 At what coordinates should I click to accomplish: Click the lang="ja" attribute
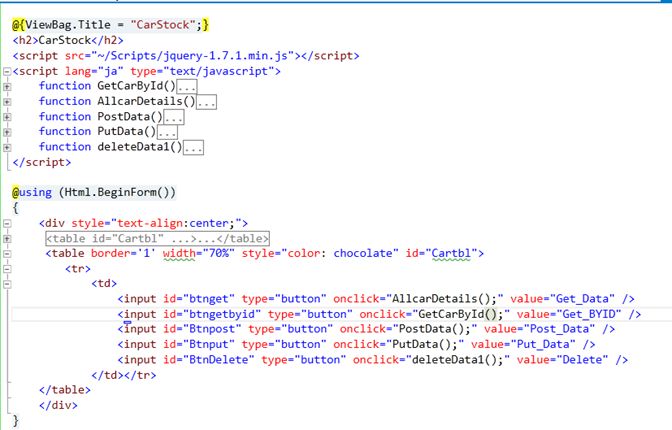(94, 71)
